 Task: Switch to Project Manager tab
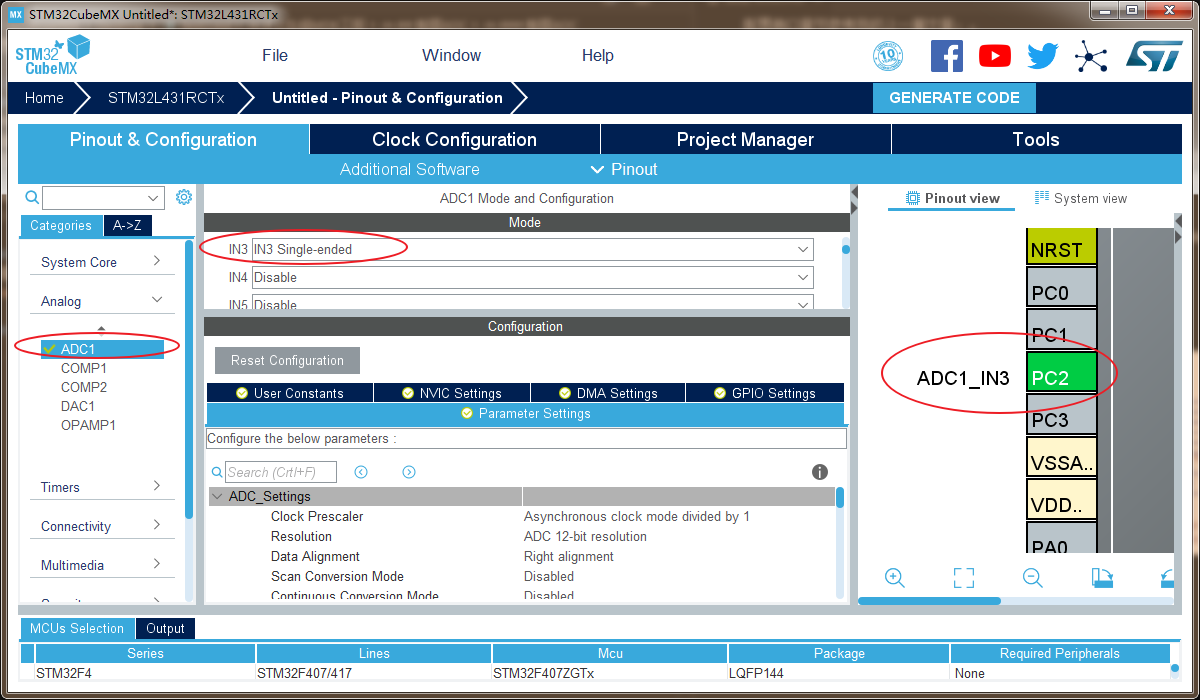point(745,139)
